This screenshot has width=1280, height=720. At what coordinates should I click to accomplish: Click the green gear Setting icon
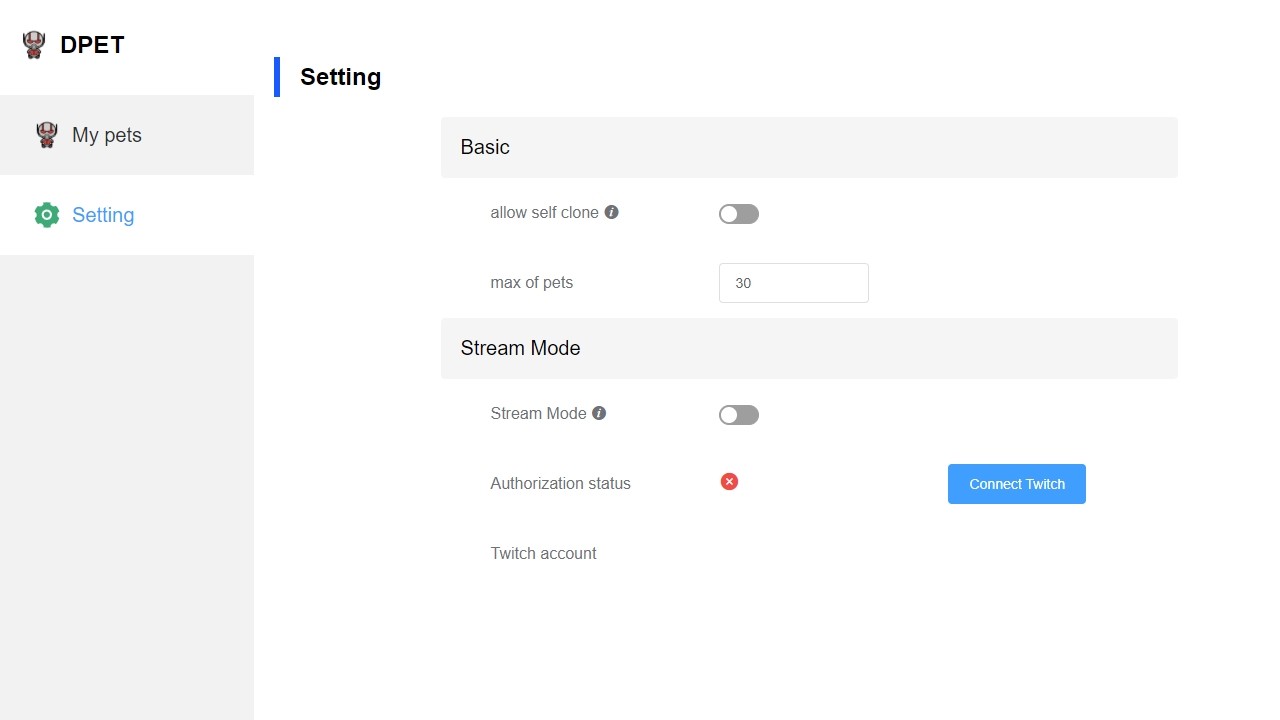pos(47,215)
